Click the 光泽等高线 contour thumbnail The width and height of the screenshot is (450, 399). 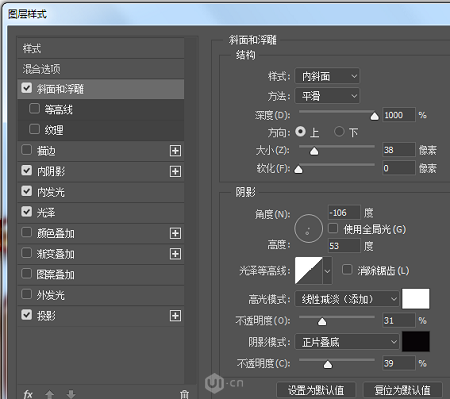click(309, 270)
